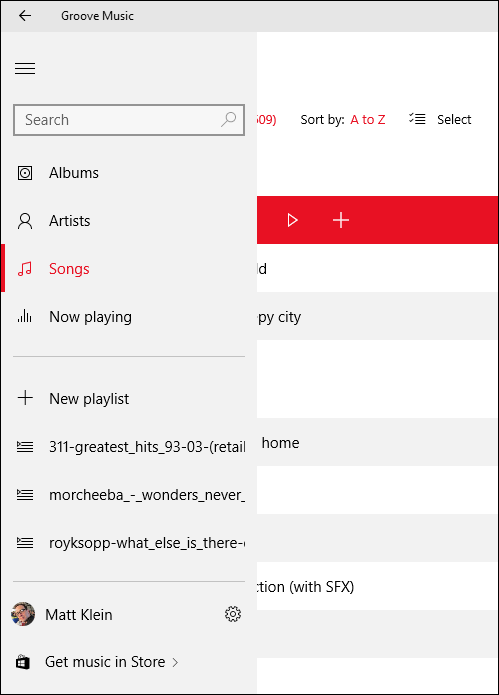Open the royksopp-what_else_is_there playlist
499x695 pixels.
tap(129, 543)
